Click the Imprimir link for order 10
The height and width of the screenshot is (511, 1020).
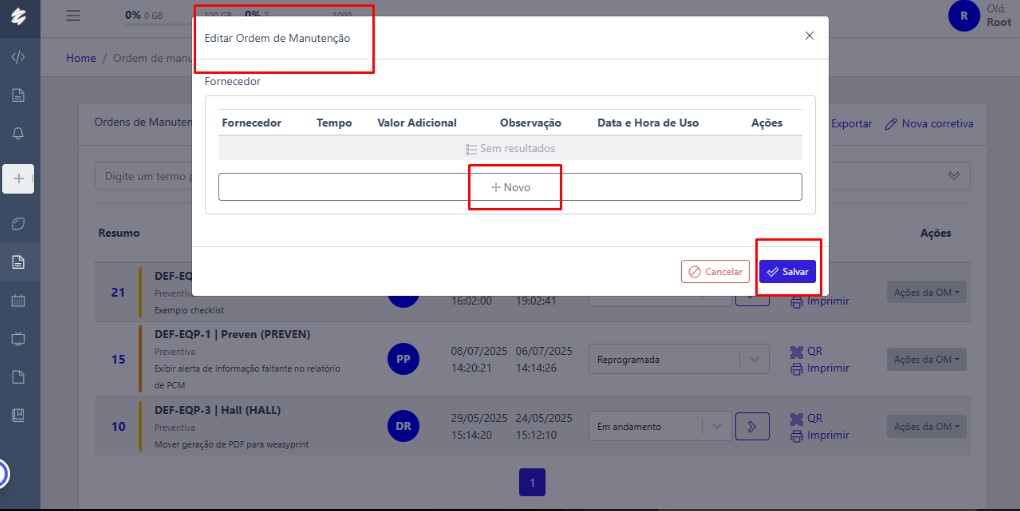pos(820,435)
